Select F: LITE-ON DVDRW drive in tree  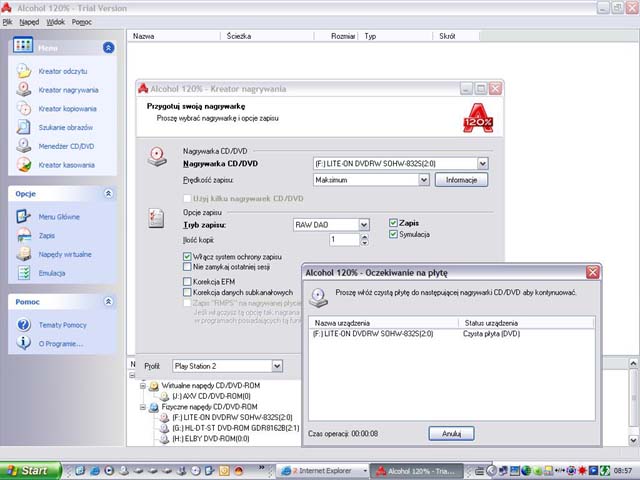click(232, 417)
